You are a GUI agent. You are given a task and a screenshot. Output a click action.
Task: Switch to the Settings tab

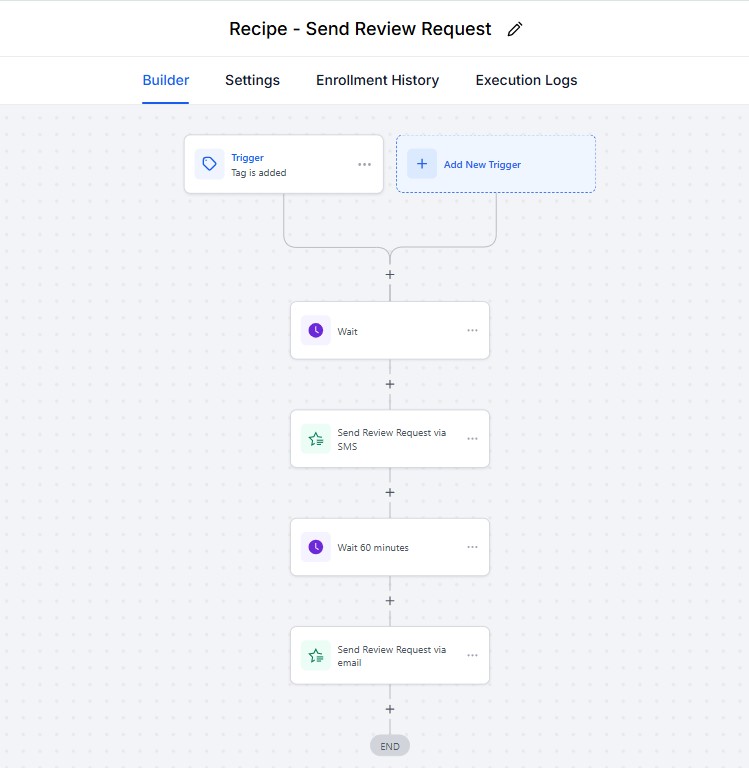[x=252, y=80]
